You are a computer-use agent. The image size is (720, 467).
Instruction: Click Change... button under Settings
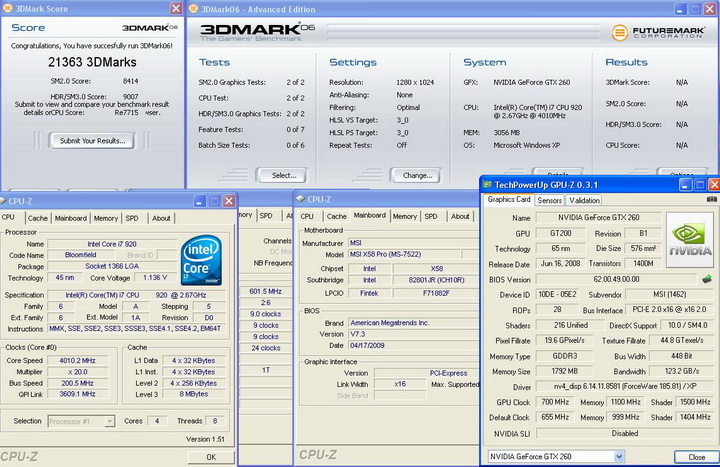416,175
